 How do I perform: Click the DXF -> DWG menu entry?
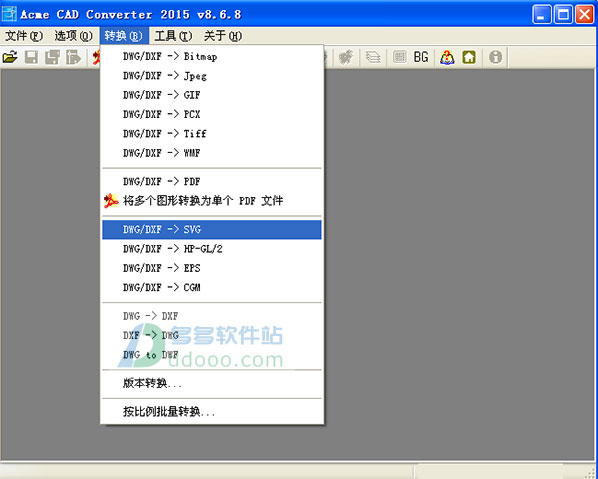click(212, 335)
